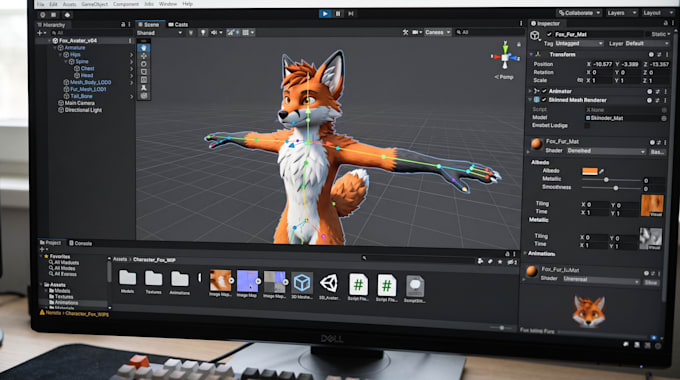Screen dimensions: 680x380
Task: Open the Tag Untagged dropdown
Action: (579, 43)
